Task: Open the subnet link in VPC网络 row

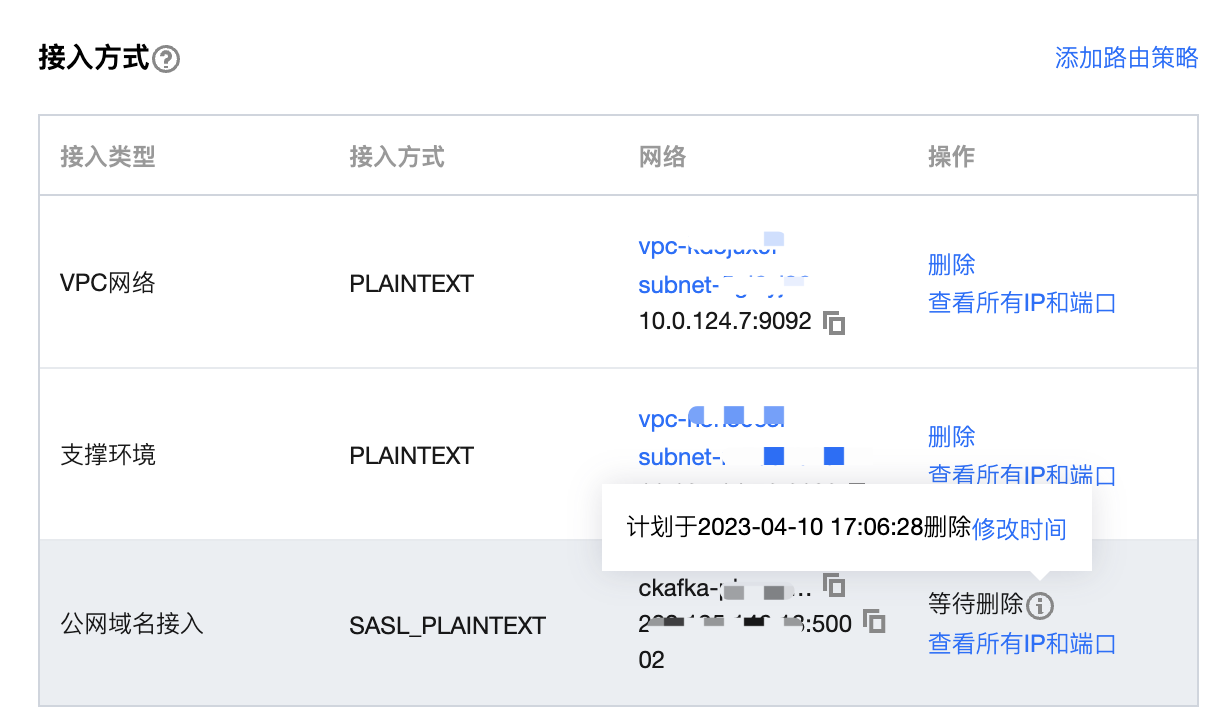Action: pyautogui.click(x=723, y=285)
